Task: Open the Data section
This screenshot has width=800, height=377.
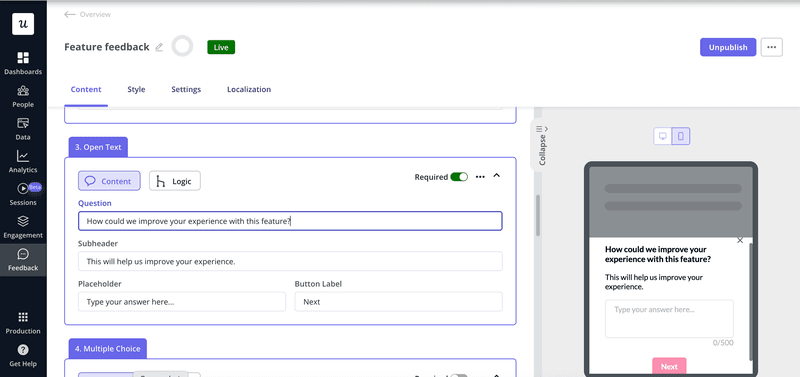Action: coord(23,129)
